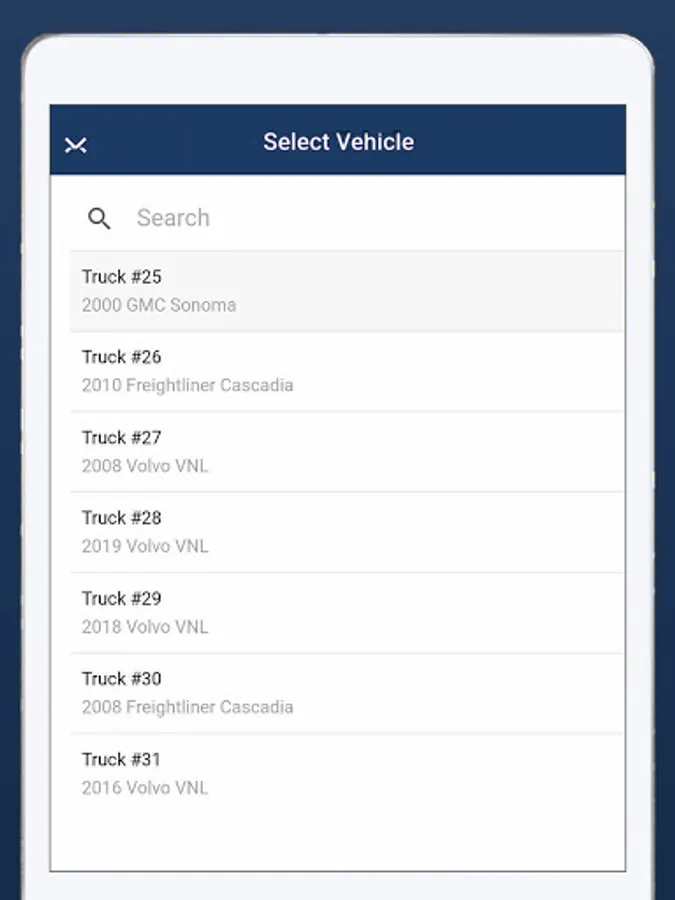
Task: Select the 2010 Freightliner Cascadia vehicle
Action: 188,385
